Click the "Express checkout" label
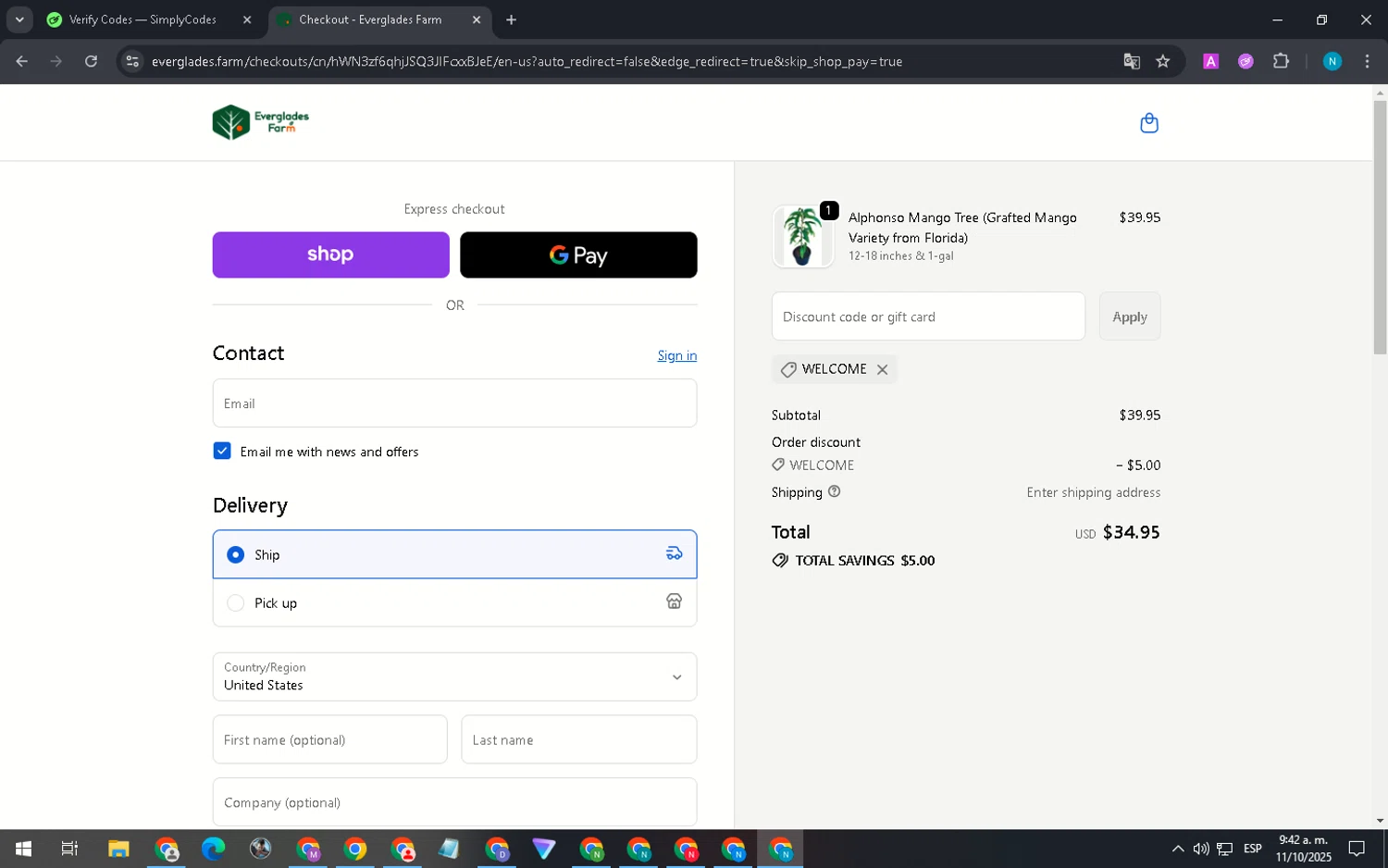This screenshot has height=868, width=1388. [x=454, y=209]
